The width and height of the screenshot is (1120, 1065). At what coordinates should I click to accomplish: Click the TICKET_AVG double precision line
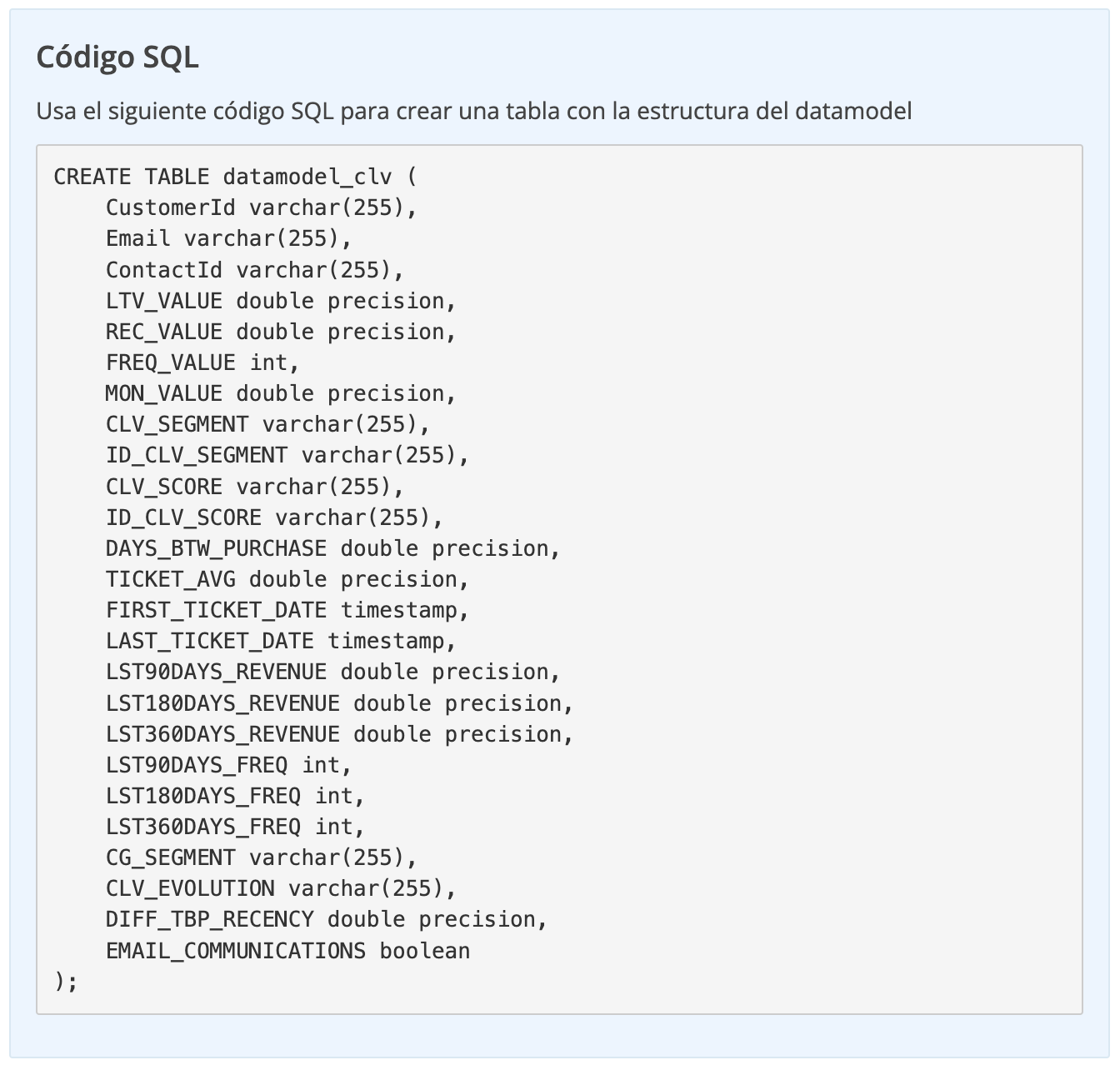coord(287,579)
